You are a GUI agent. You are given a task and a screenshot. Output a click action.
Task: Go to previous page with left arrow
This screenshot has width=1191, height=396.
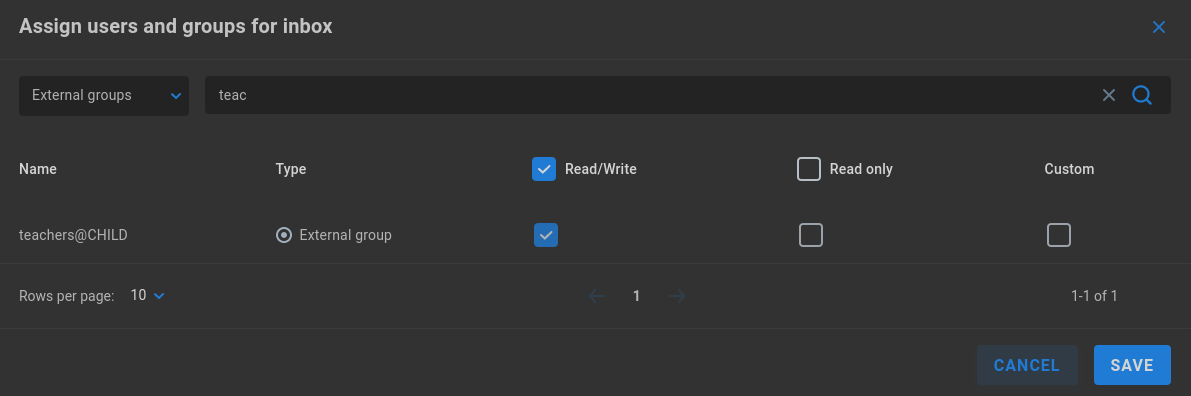[x=597, y=296]
